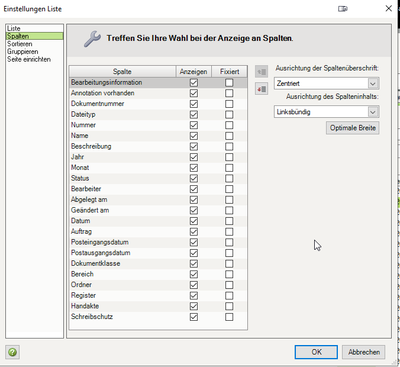Select the Bearbeitungsinformation row name
The height and width of the screenshot is (367, 400).
106,82
